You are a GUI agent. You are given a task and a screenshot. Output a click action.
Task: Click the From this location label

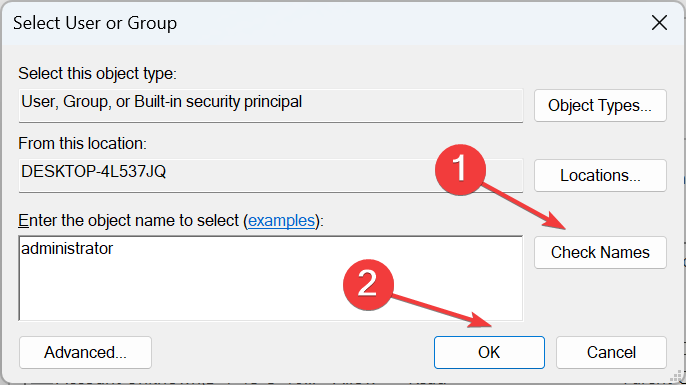pos(82,144)
